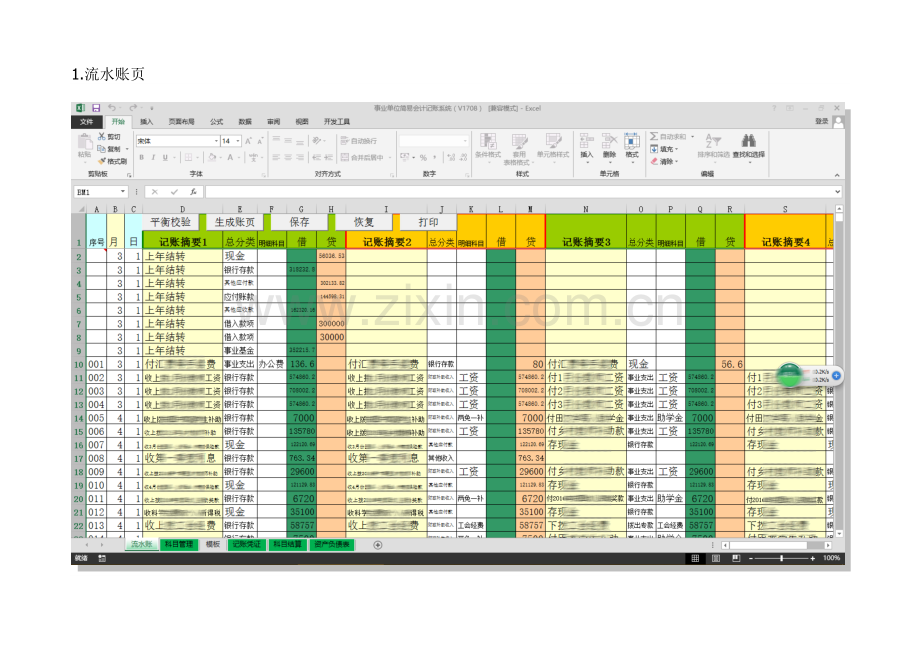The height and width of the screenshot is (651, 920).
Task: Click the AutoSum (自动求和) sigma icon
Action: pos(654,137)
